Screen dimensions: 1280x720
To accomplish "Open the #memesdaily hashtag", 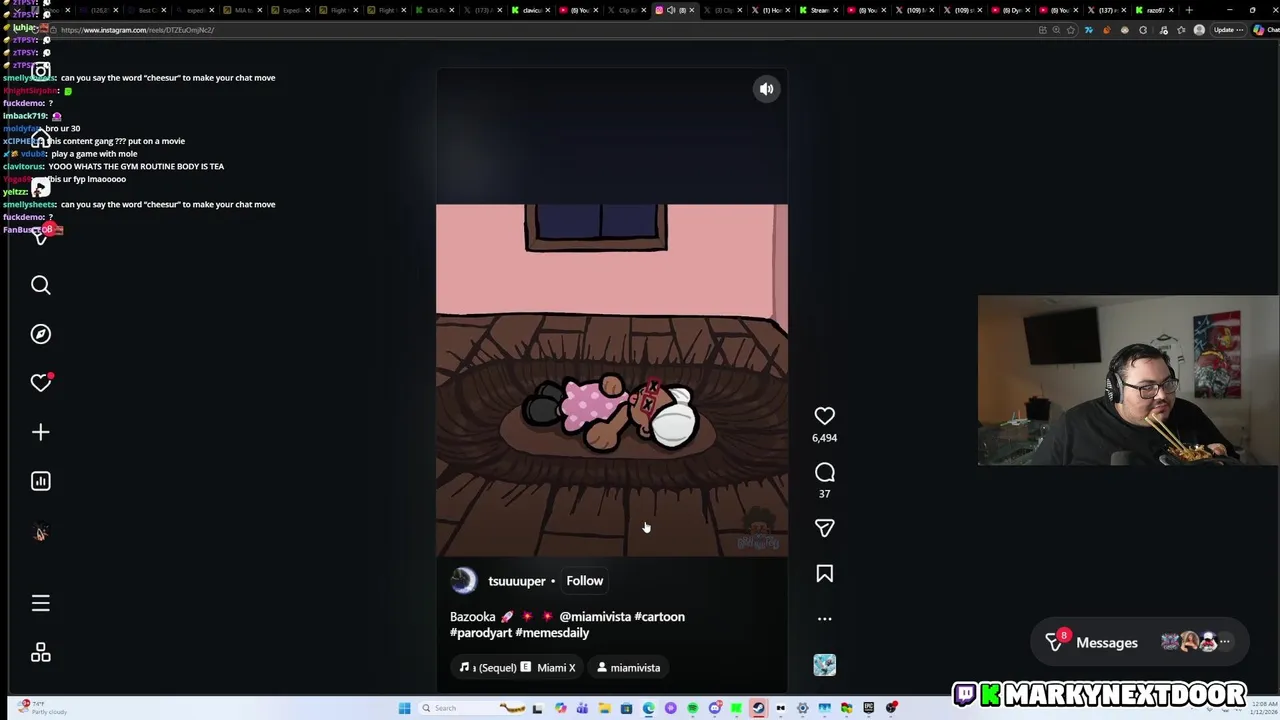I will click(552, 633).
